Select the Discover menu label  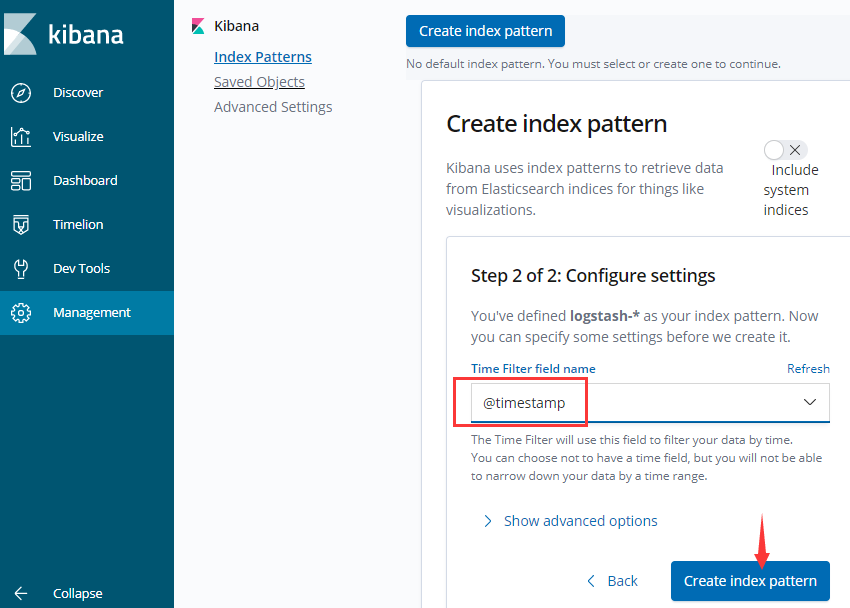[x=78, y=93]
